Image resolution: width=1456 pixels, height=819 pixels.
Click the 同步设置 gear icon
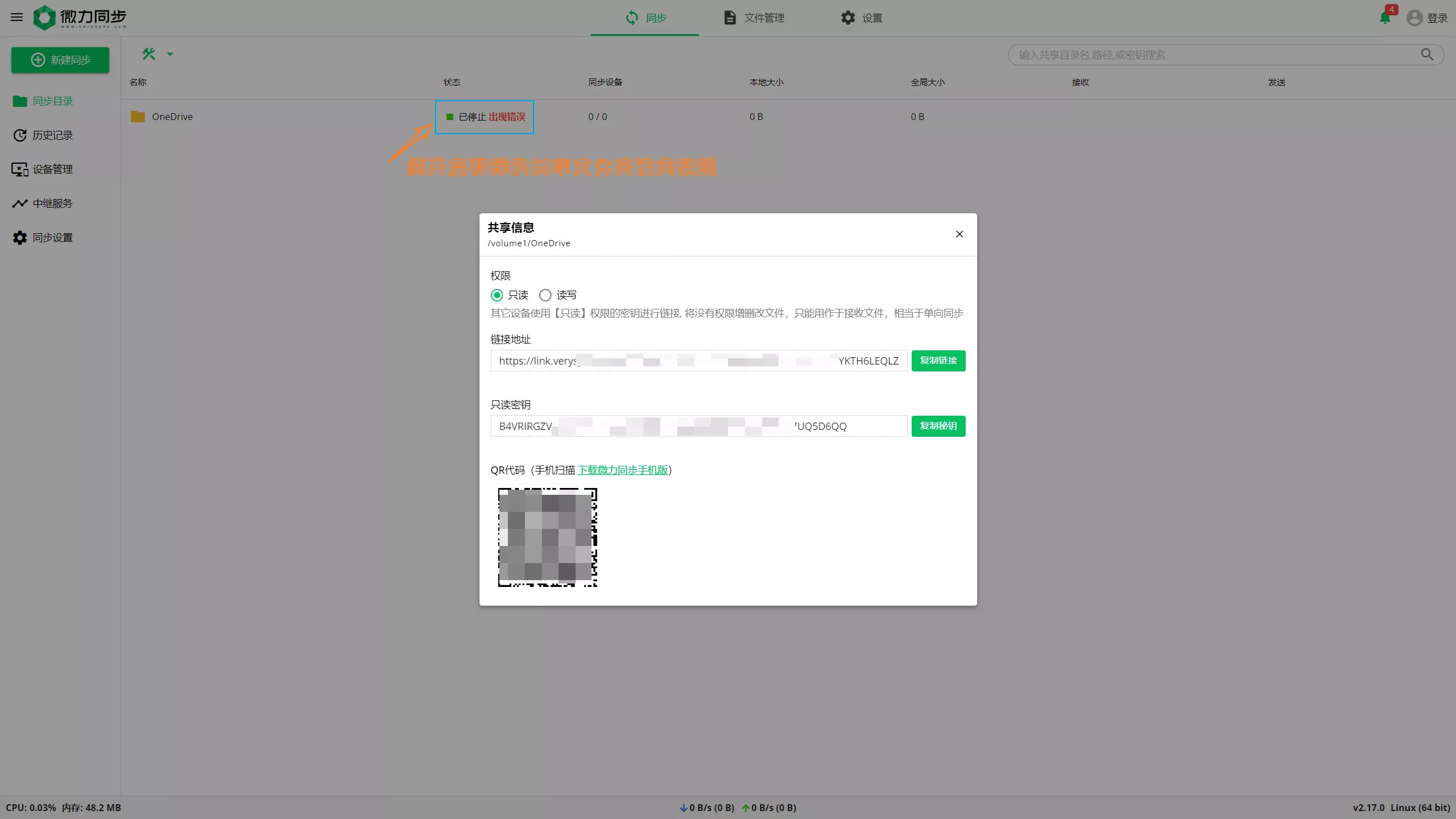click(20, 238)
